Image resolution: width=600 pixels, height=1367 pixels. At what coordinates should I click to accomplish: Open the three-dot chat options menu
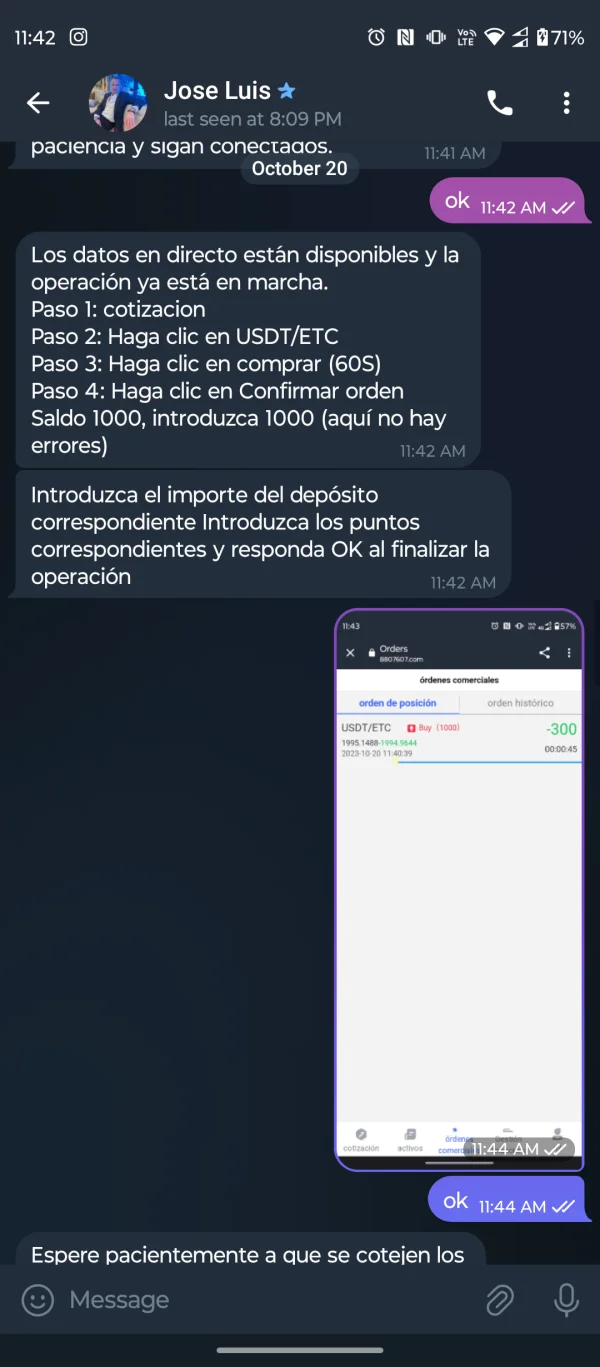[x=566, y=102]
